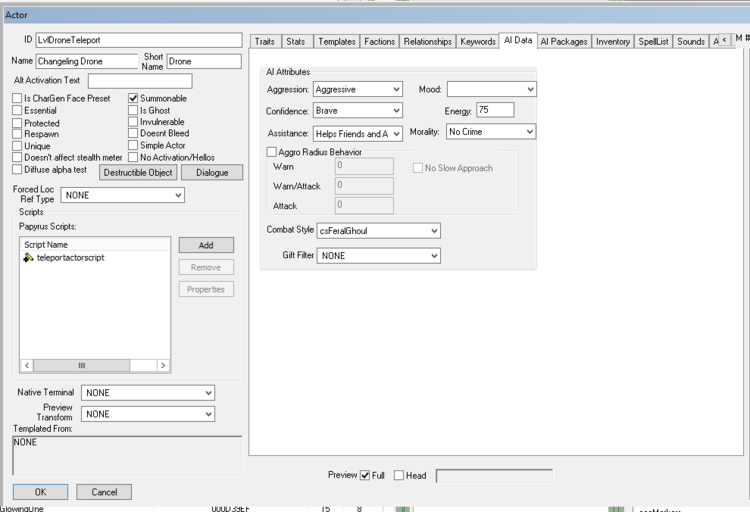Toggle the Protected checkbox
Viewport: 750px width, 512px height.
pos(17,123)
